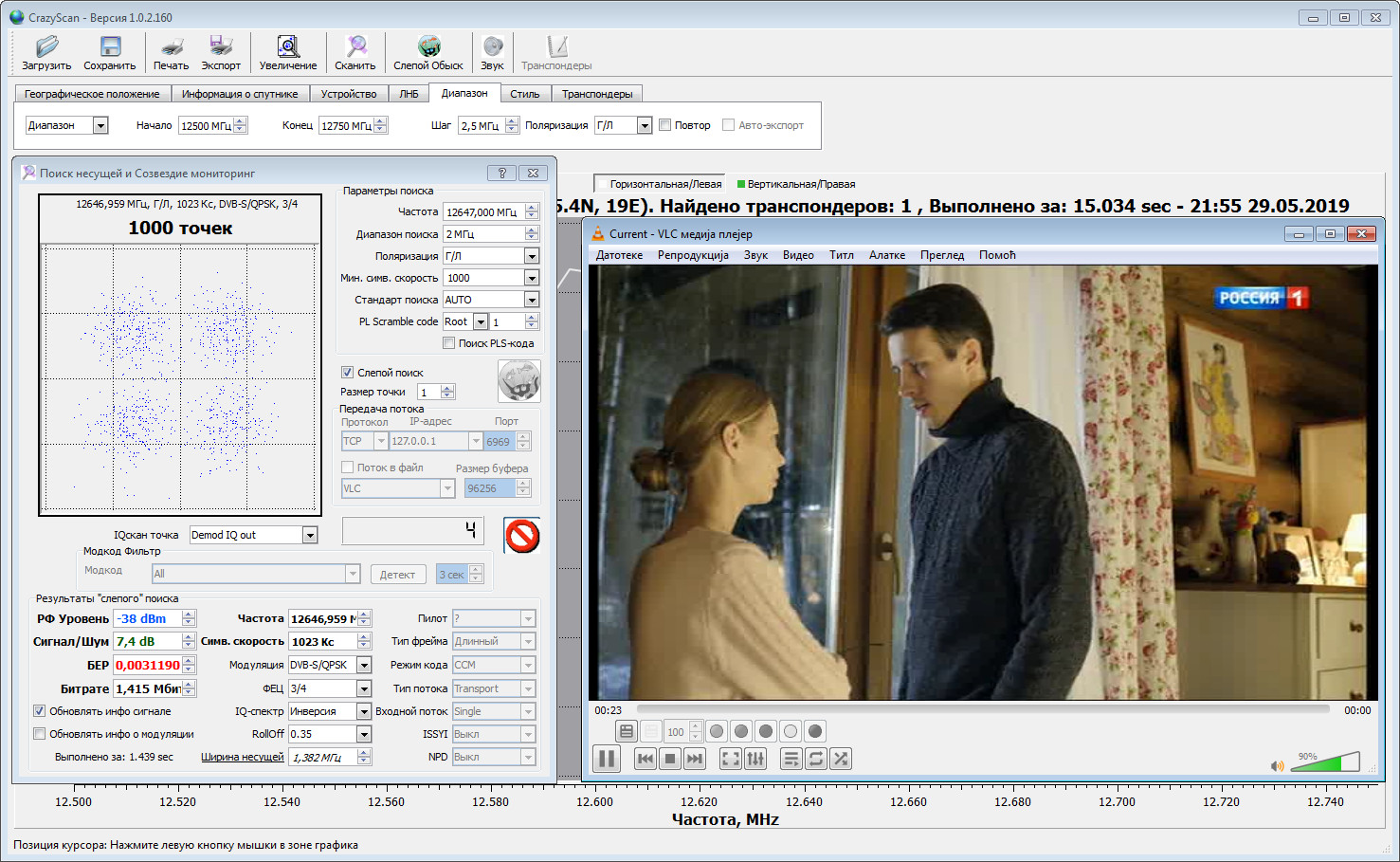Stop VLC playback
This screenshot has height=862, width=1400.
coord(670,759)
